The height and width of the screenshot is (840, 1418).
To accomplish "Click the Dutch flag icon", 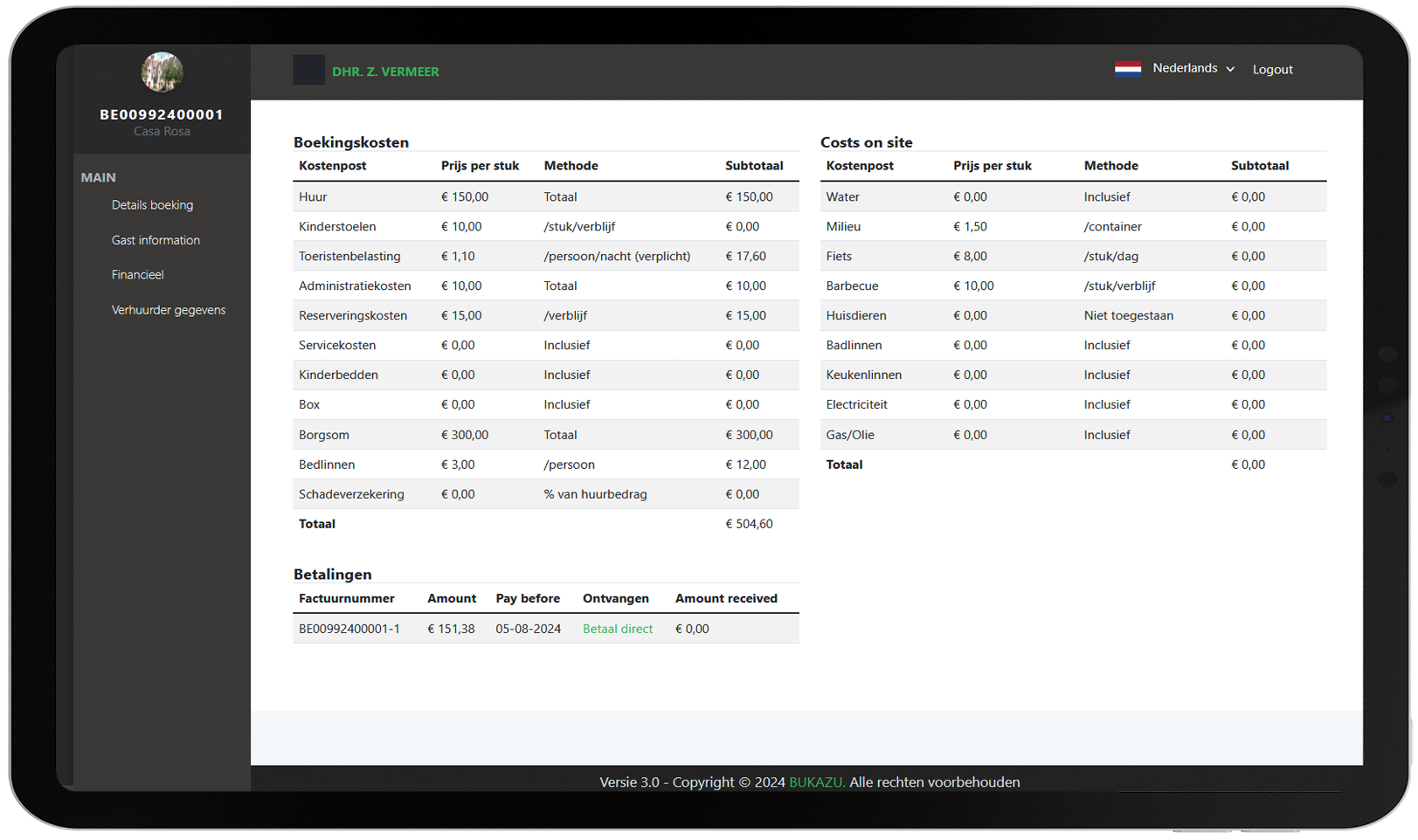I will tap(1127, 69).
